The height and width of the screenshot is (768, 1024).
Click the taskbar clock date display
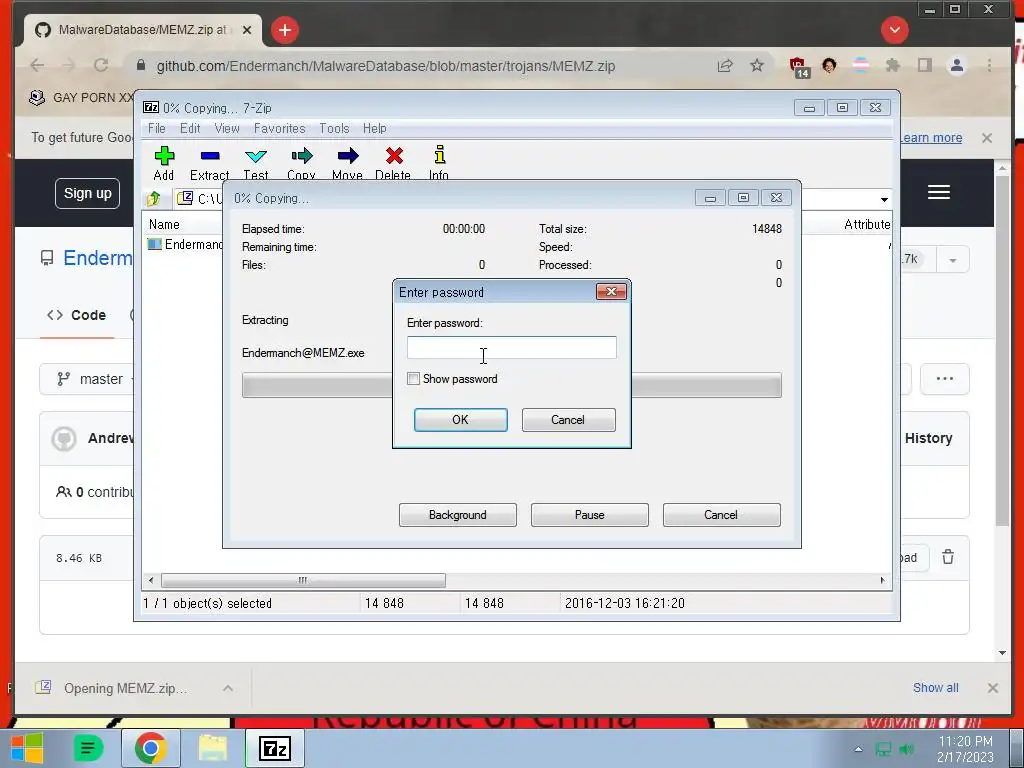tap(965, 749)
